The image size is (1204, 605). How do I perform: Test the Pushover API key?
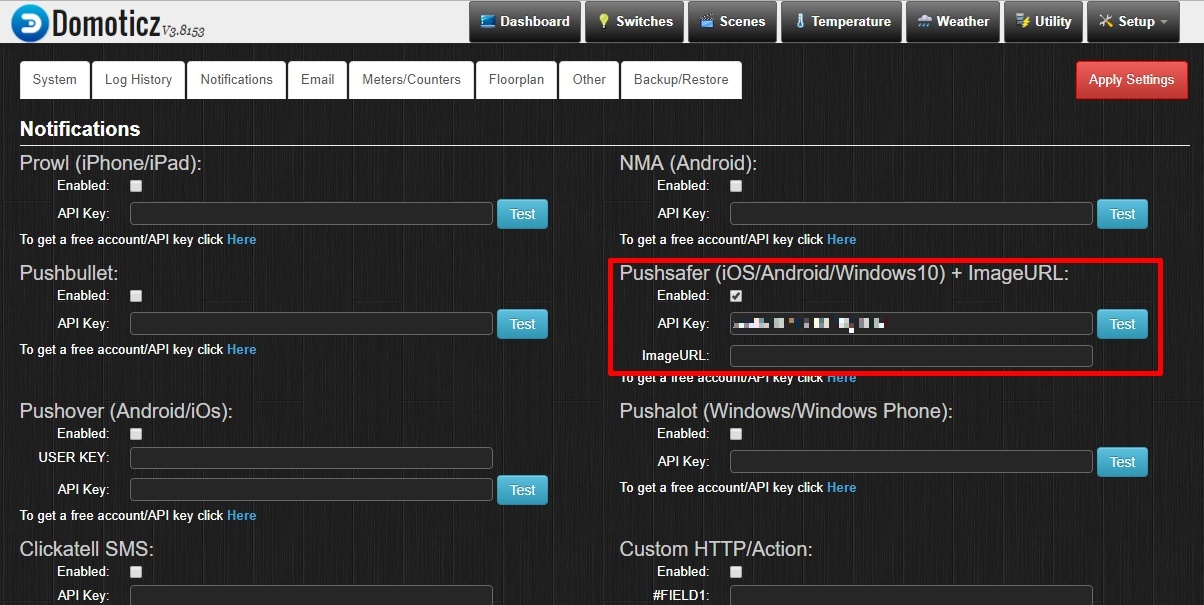point(522,490)
